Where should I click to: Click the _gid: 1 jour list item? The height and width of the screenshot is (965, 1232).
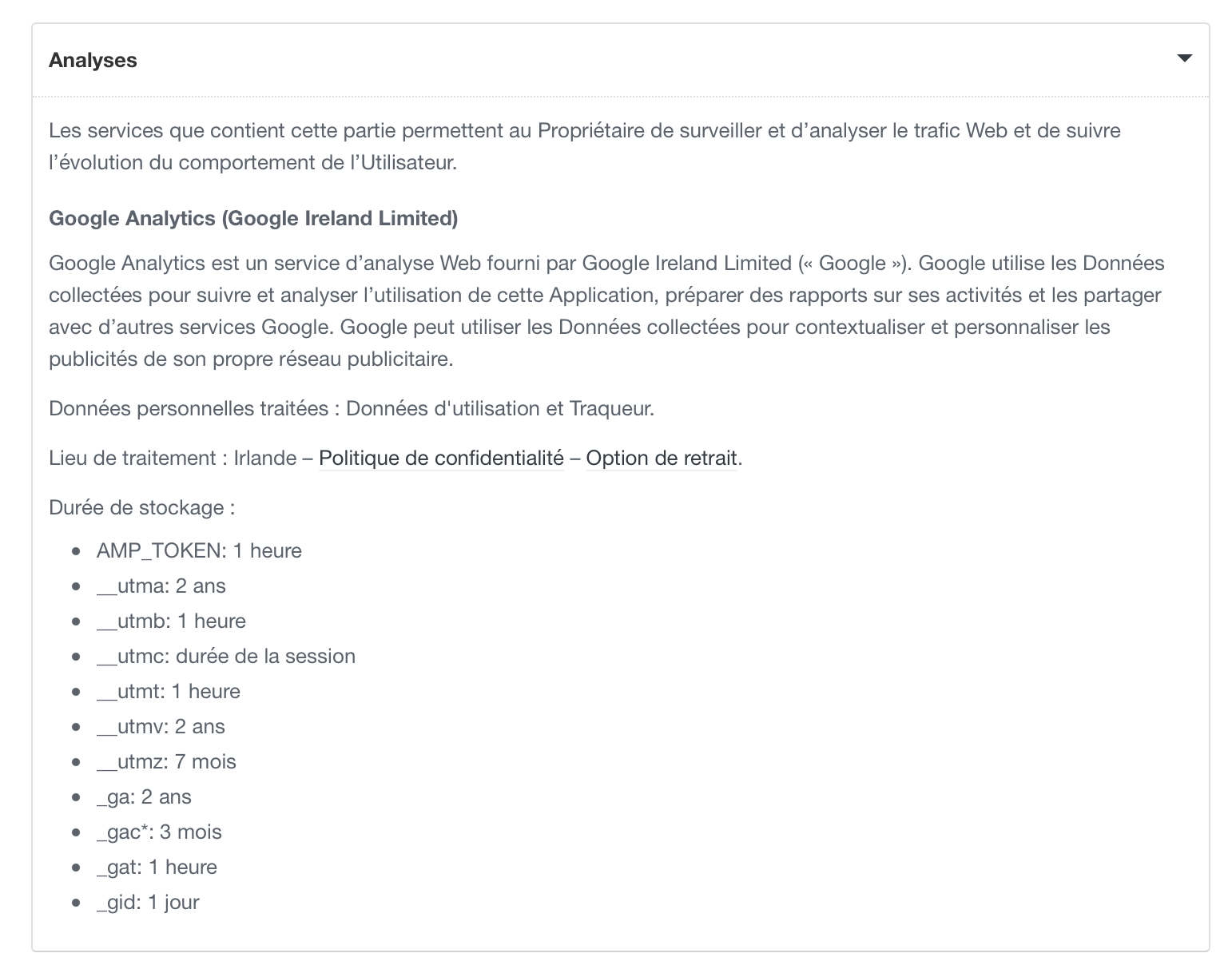coord(148,903)
